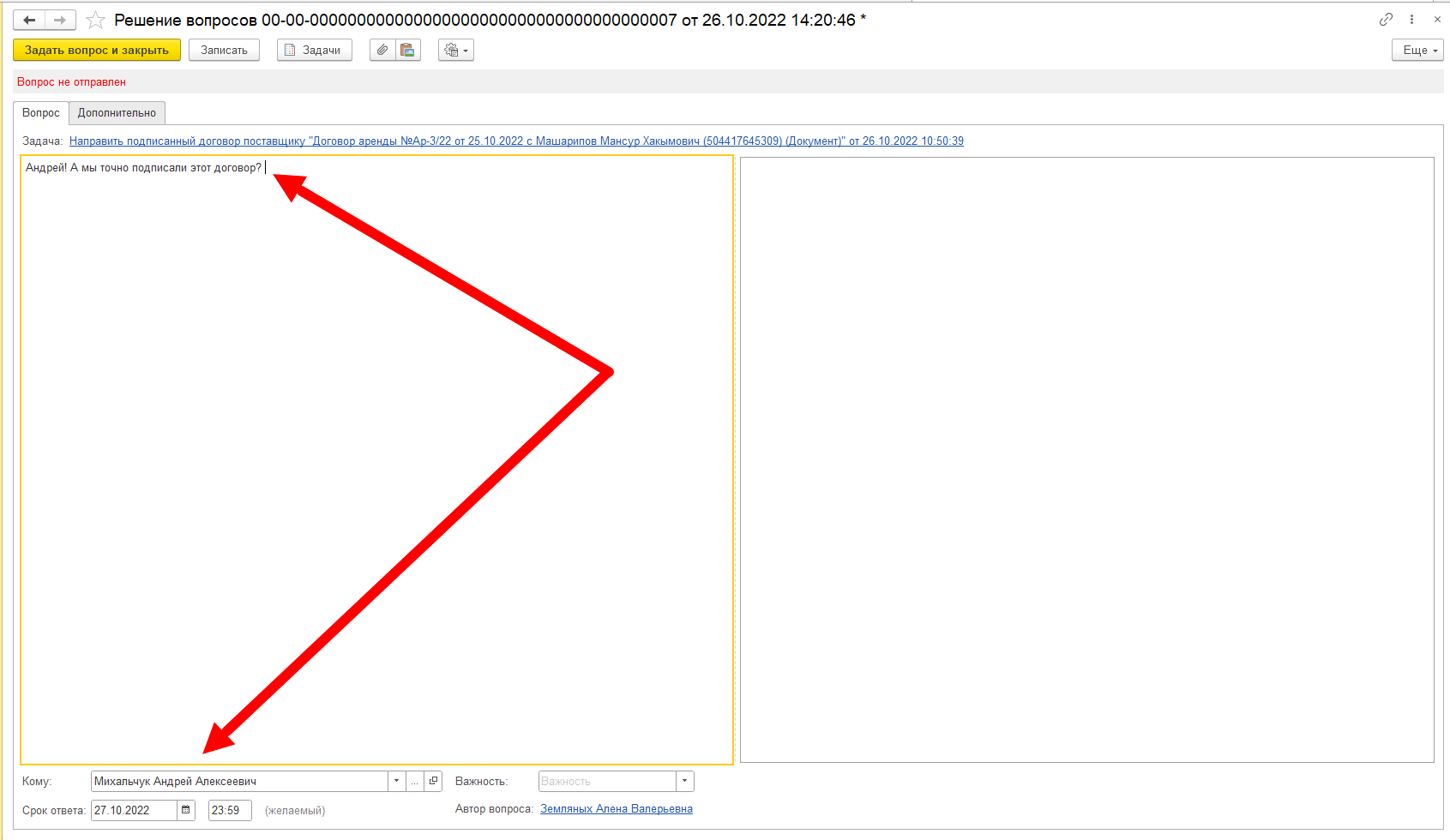
Task: Open author link Земляных Алена Валерьевна
Action: tap(617, 808)
